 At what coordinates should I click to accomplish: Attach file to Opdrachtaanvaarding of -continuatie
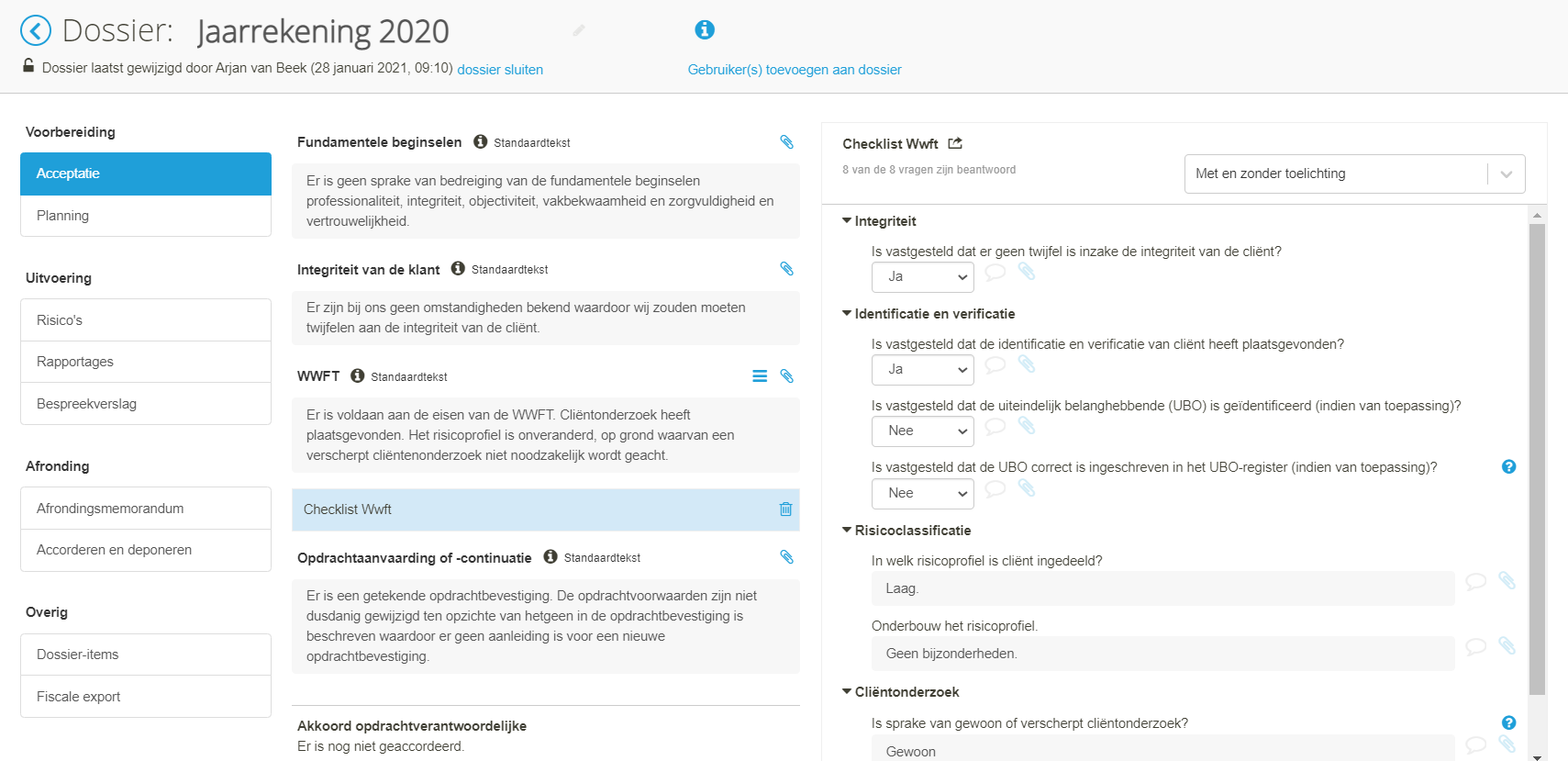786,557
